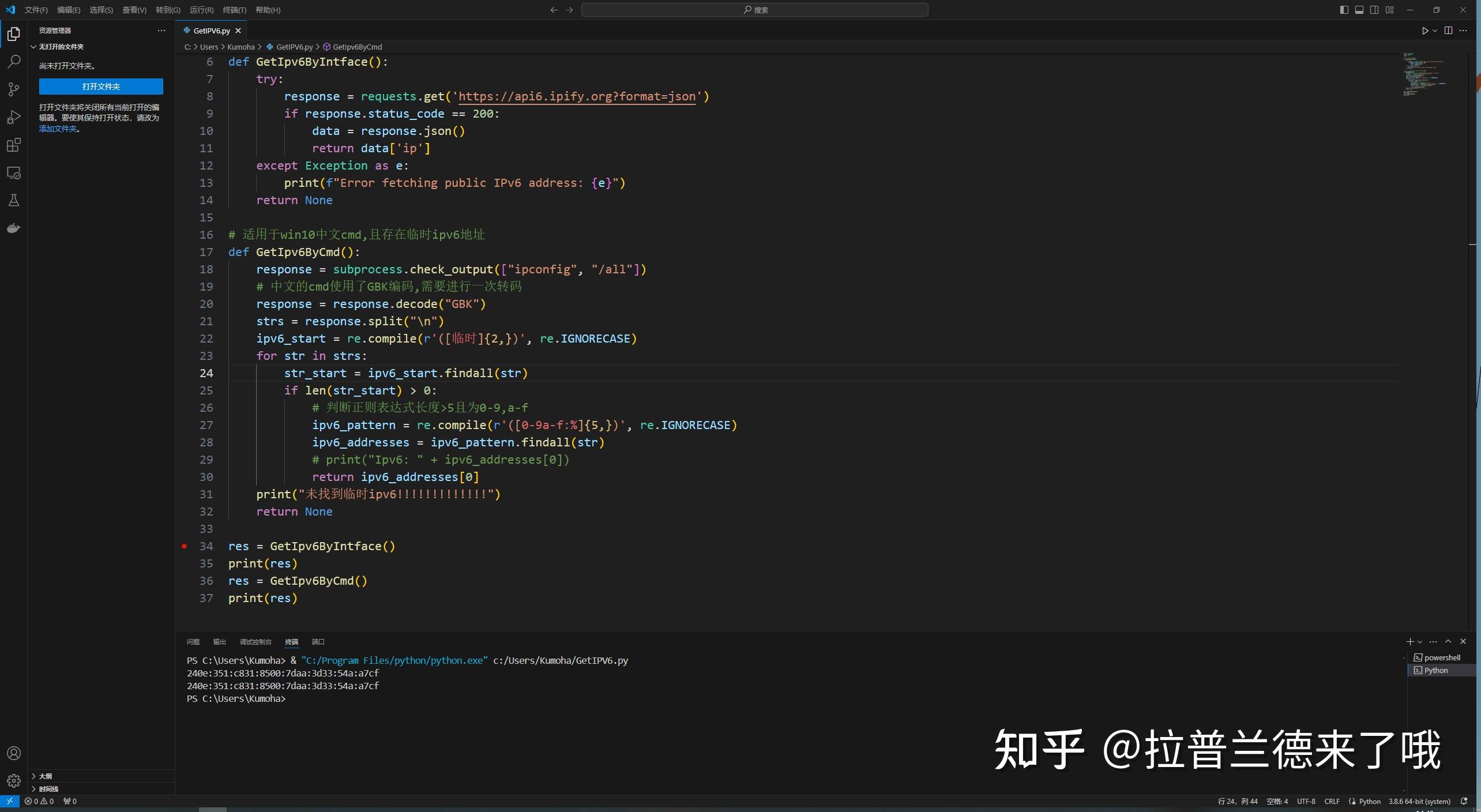Image resolution: width=1481 pixels, height=812 pixels.
Task: Open the Docker extension view
Action: (x=14, y=228)
